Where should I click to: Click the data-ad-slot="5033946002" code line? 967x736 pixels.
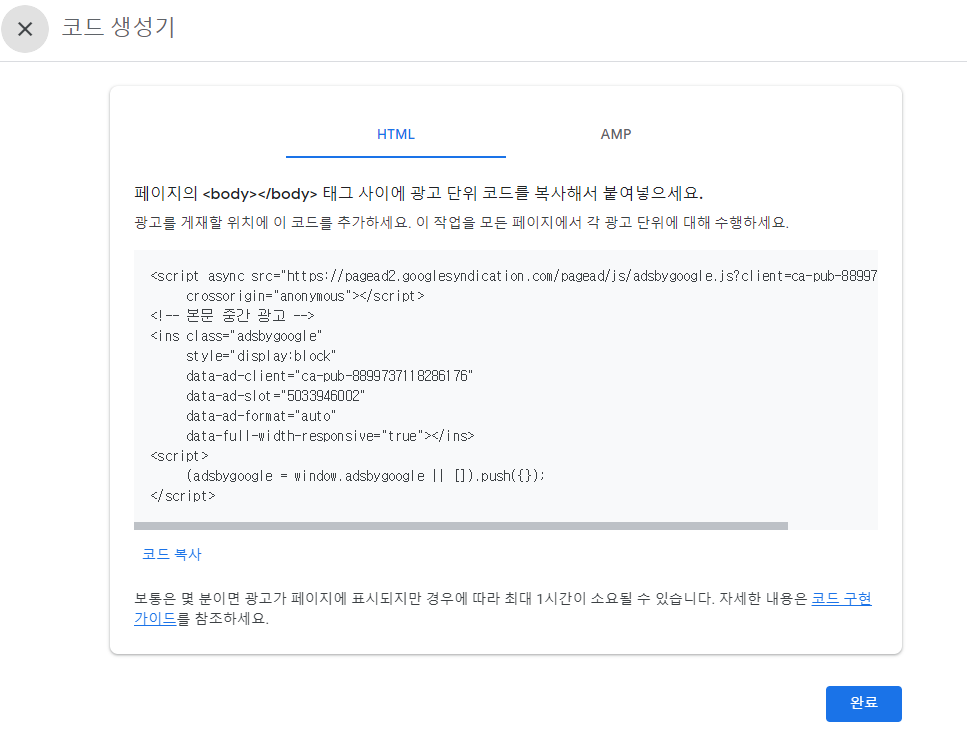click(x=276, y=396)
